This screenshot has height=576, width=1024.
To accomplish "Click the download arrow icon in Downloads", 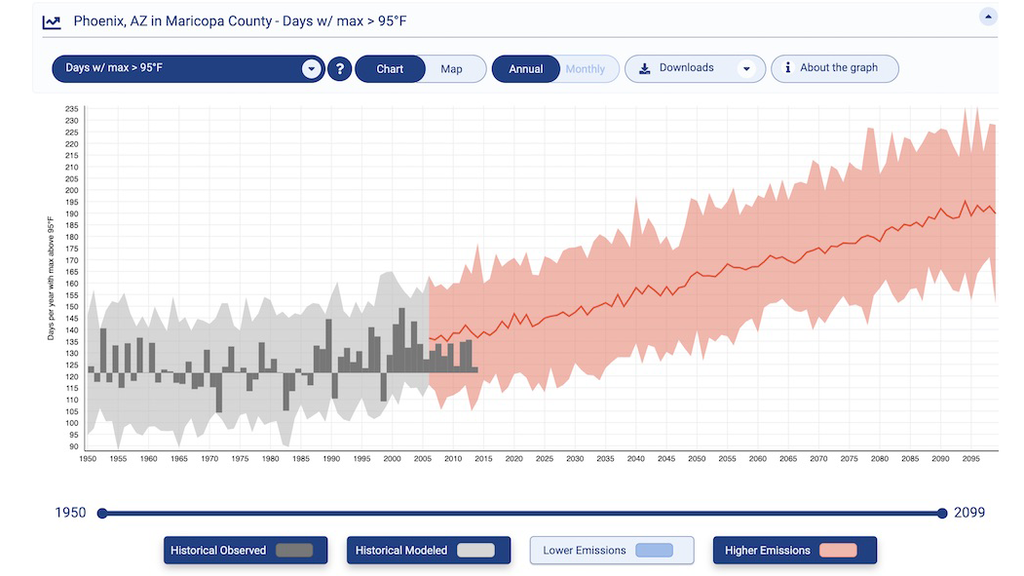I will click(643, 68).
